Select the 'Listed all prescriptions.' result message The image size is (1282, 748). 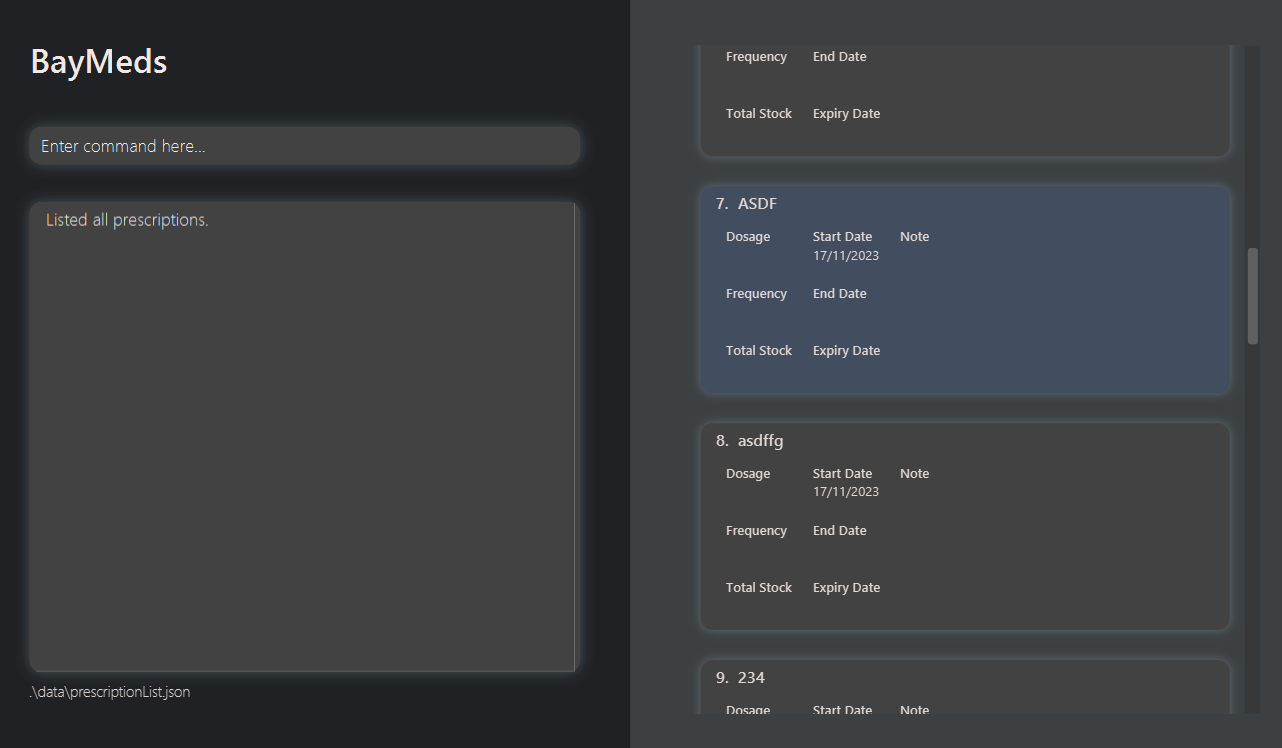click(127, 220)
